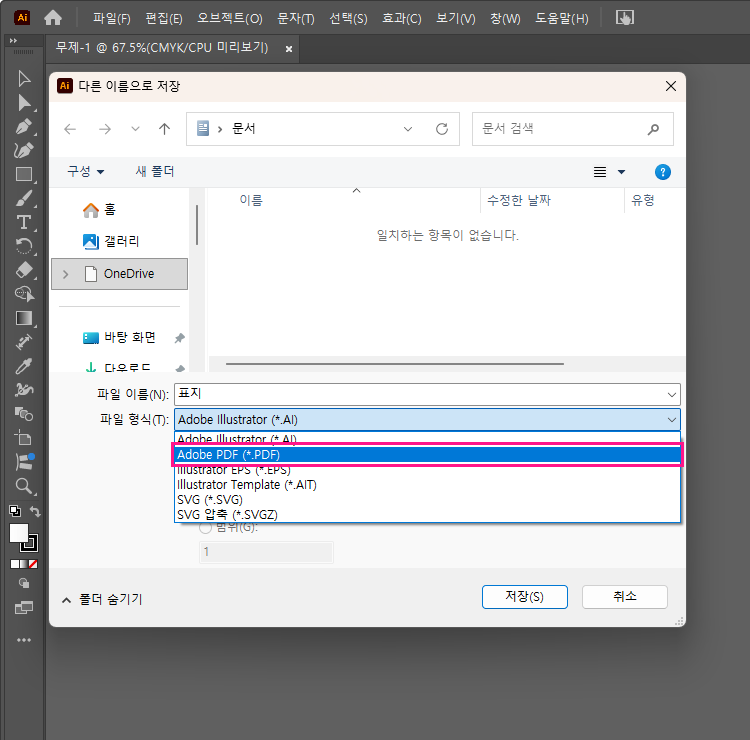Go to Illustrator Home screen icon
The image size is (750, 740).
[x=53, y=18]
